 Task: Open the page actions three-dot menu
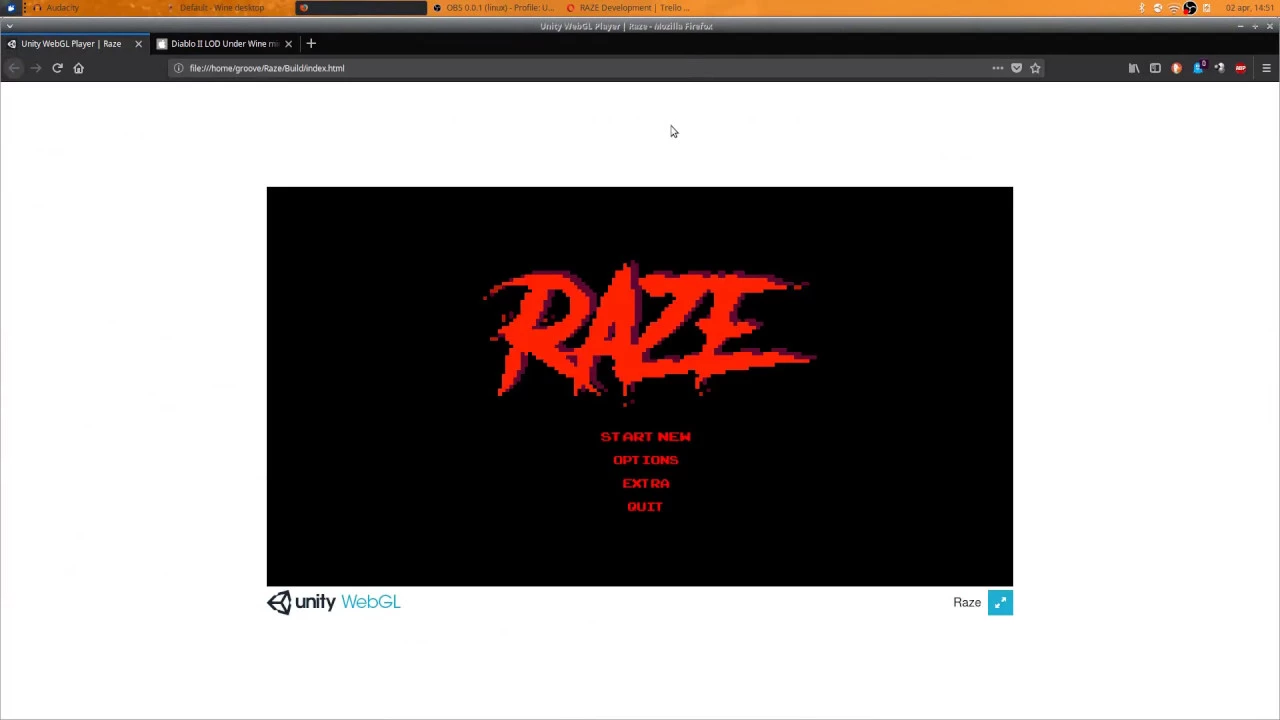click(x=997, y=68)
